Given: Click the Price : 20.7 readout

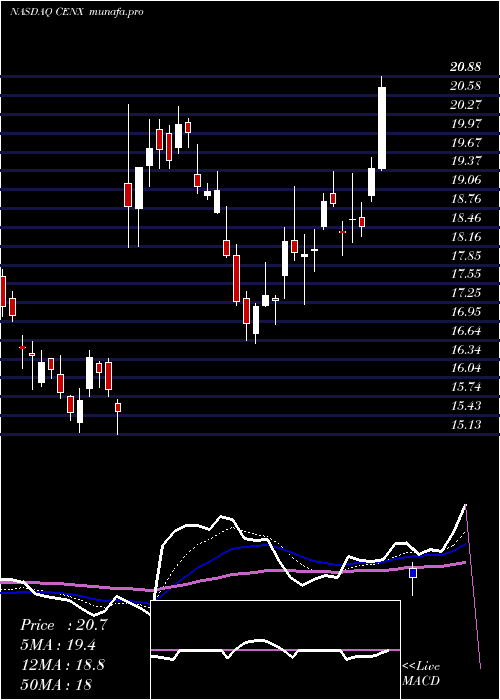Looking at the screenshot, I should coord(64,625).
